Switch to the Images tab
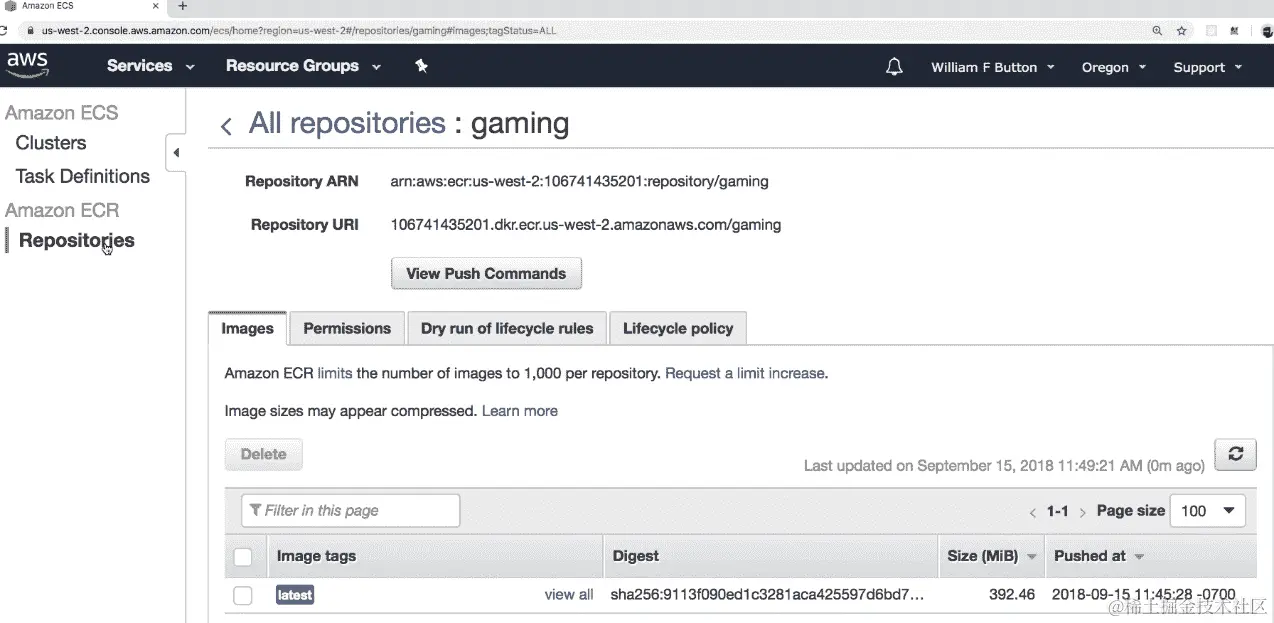This screenshot has height=623, width=1274. tap(247, 328)
